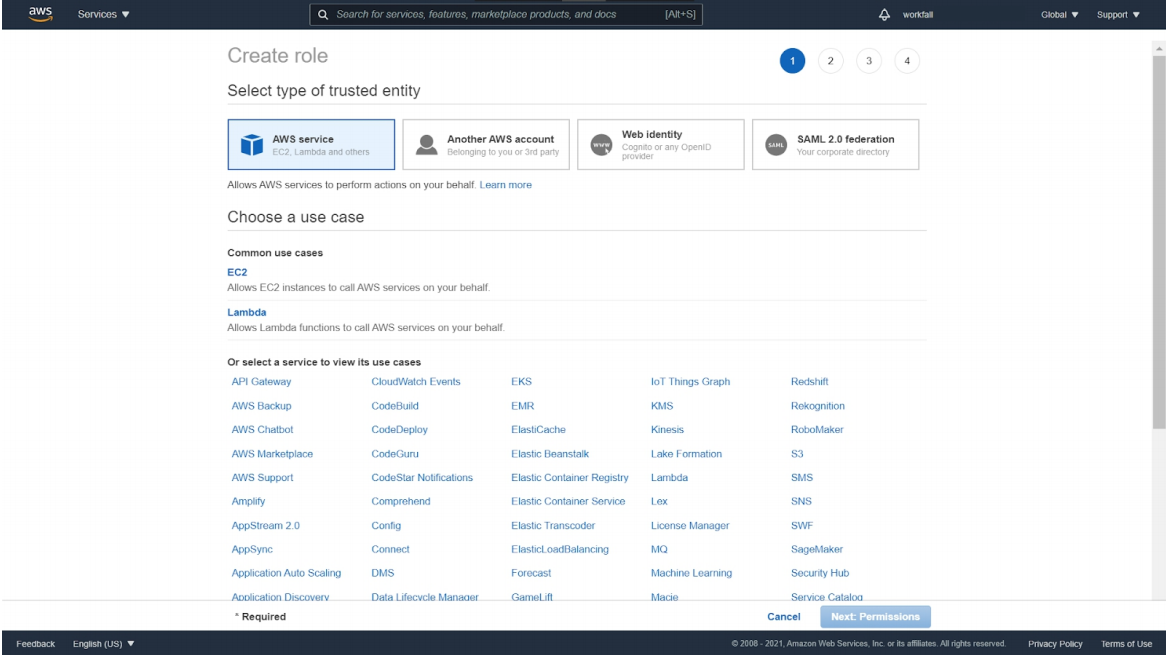Screen dimensions: 1166x655
Task: Select ElastiCache service
Action: point(538,430)
